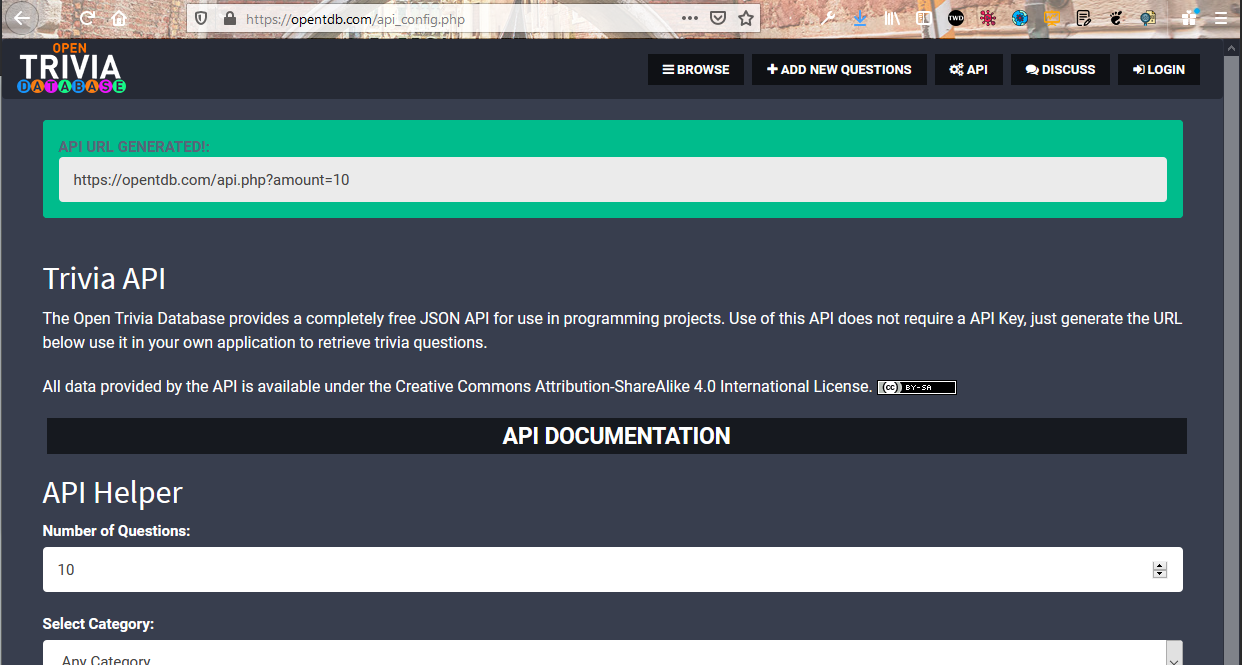1242x665 pixels.
Task: Click the blue globe extension icon
Action: point(1020,18)
